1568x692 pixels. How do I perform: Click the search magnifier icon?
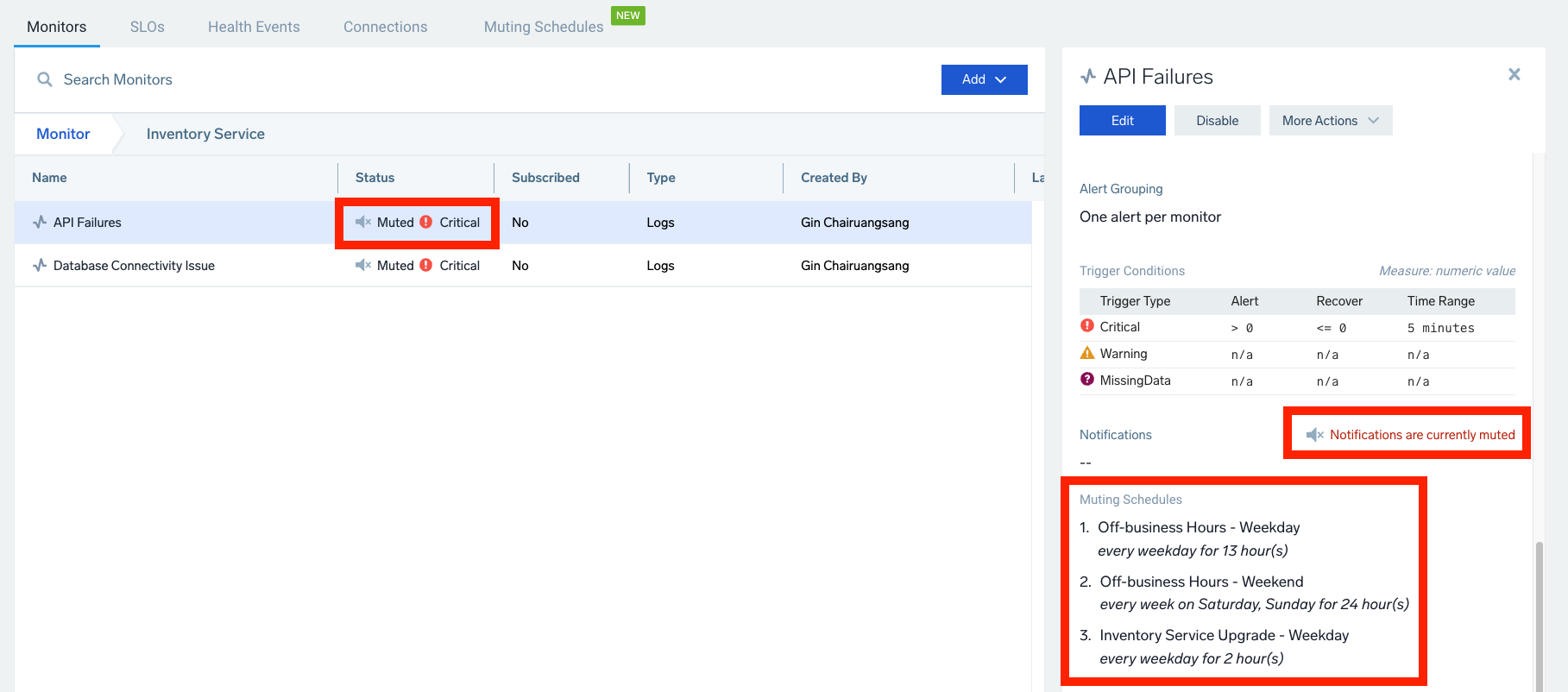click(45, 79)
